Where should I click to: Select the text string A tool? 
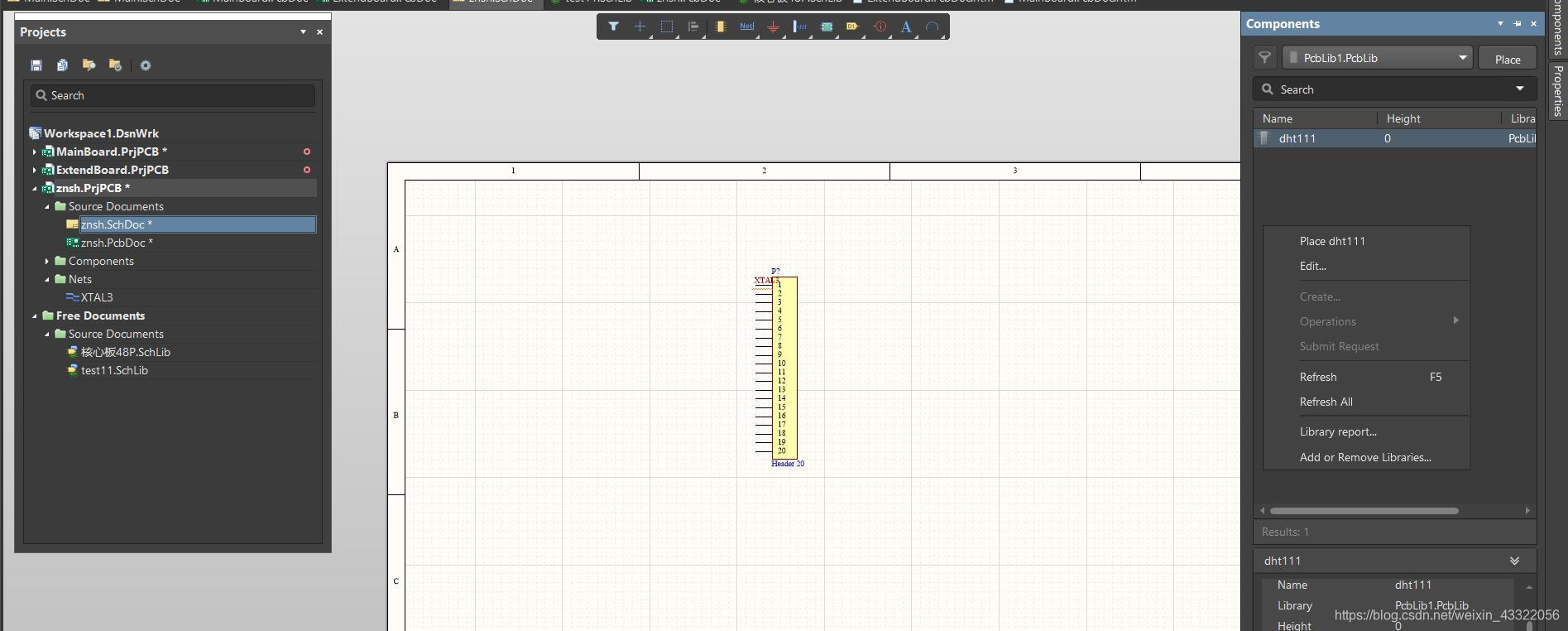pos(906,26)
